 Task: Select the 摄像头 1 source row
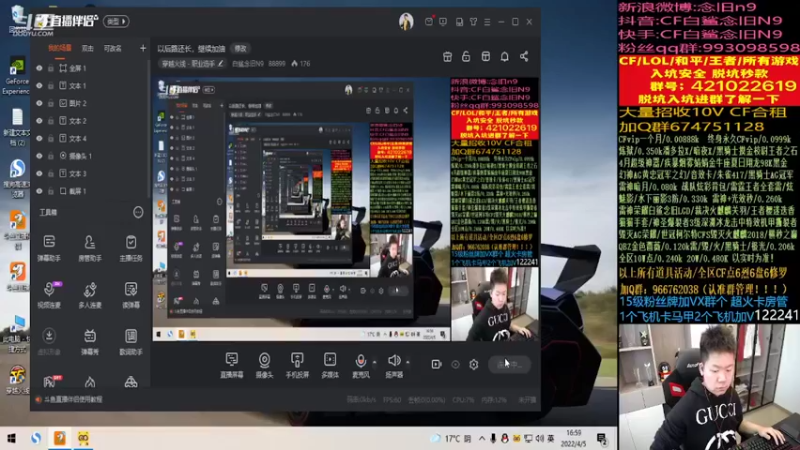[x=90, y=156]
